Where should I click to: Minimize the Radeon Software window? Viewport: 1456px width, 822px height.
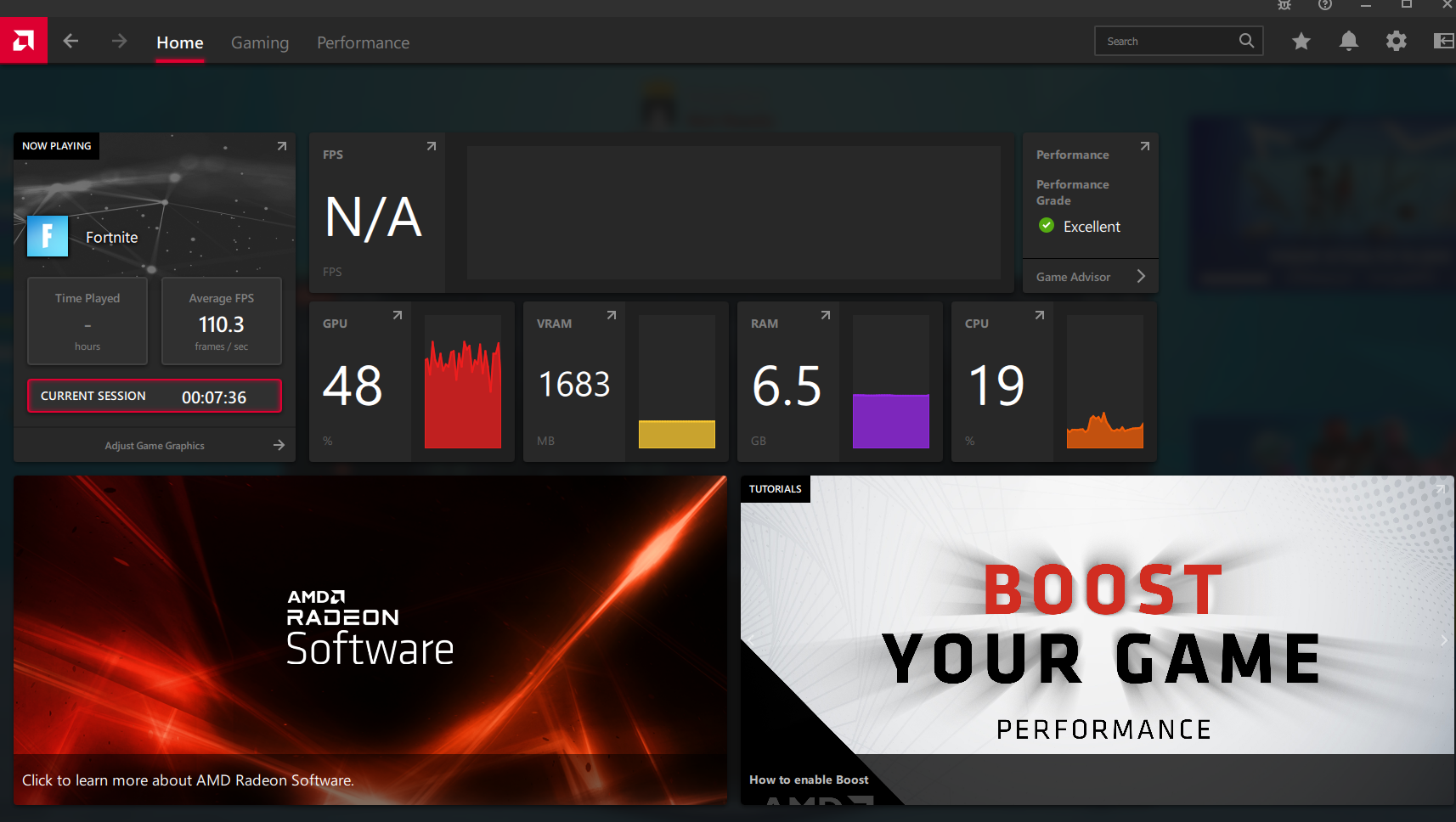1366,5
